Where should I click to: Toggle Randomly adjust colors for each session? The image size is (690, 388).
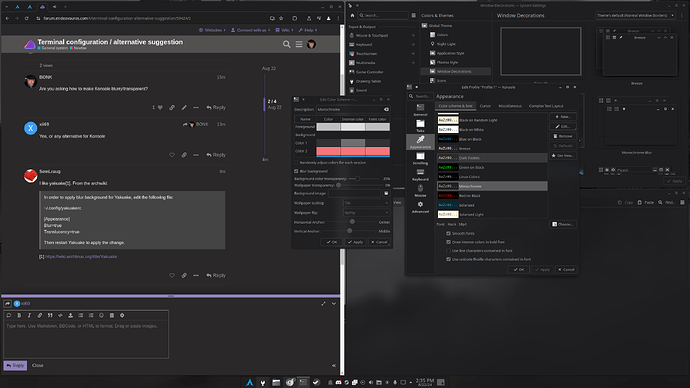click(x=296, y=162)
